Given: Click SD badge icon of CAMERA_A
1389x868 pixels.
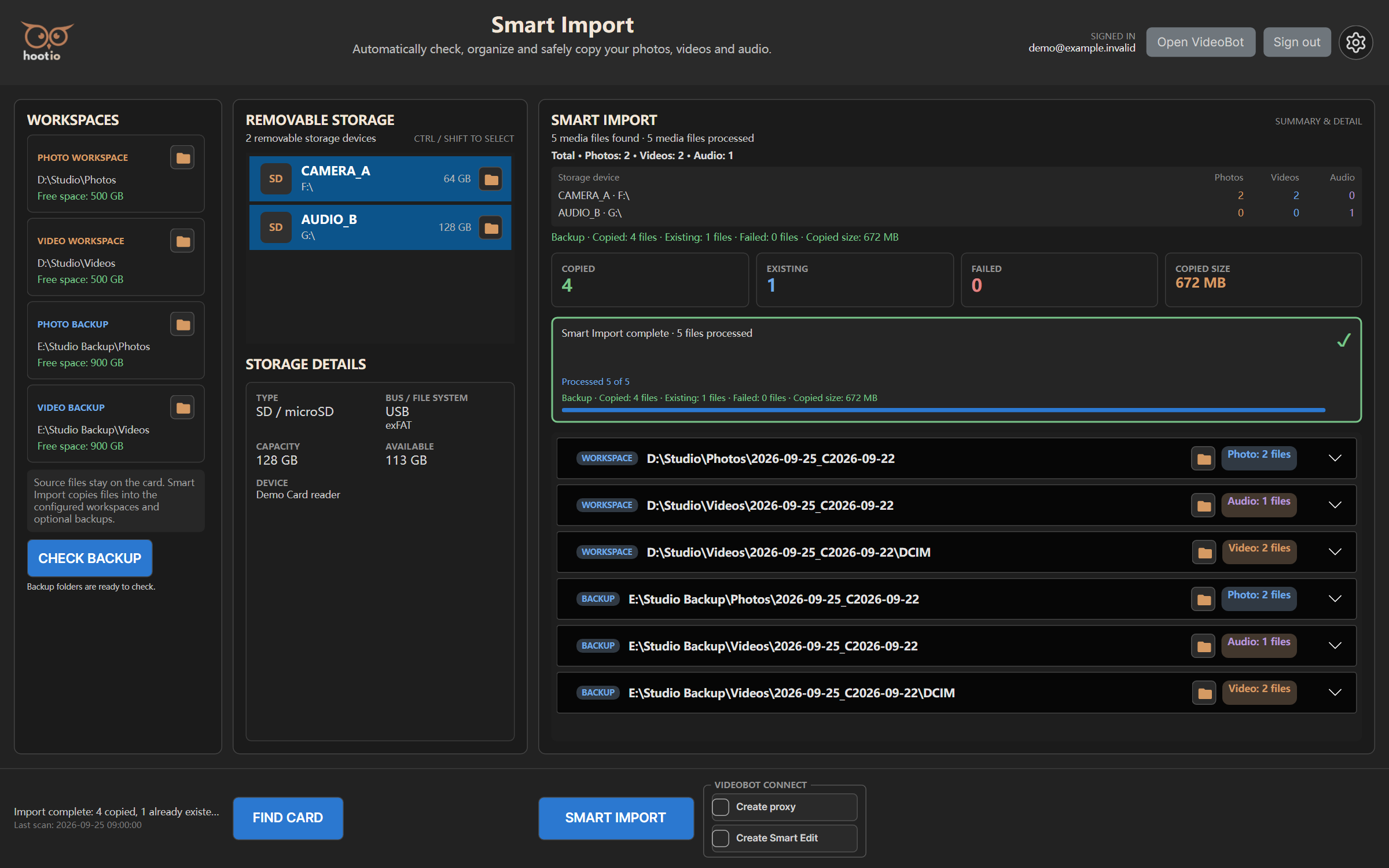Looking at the screenshot, I should (x=275, y=179).
